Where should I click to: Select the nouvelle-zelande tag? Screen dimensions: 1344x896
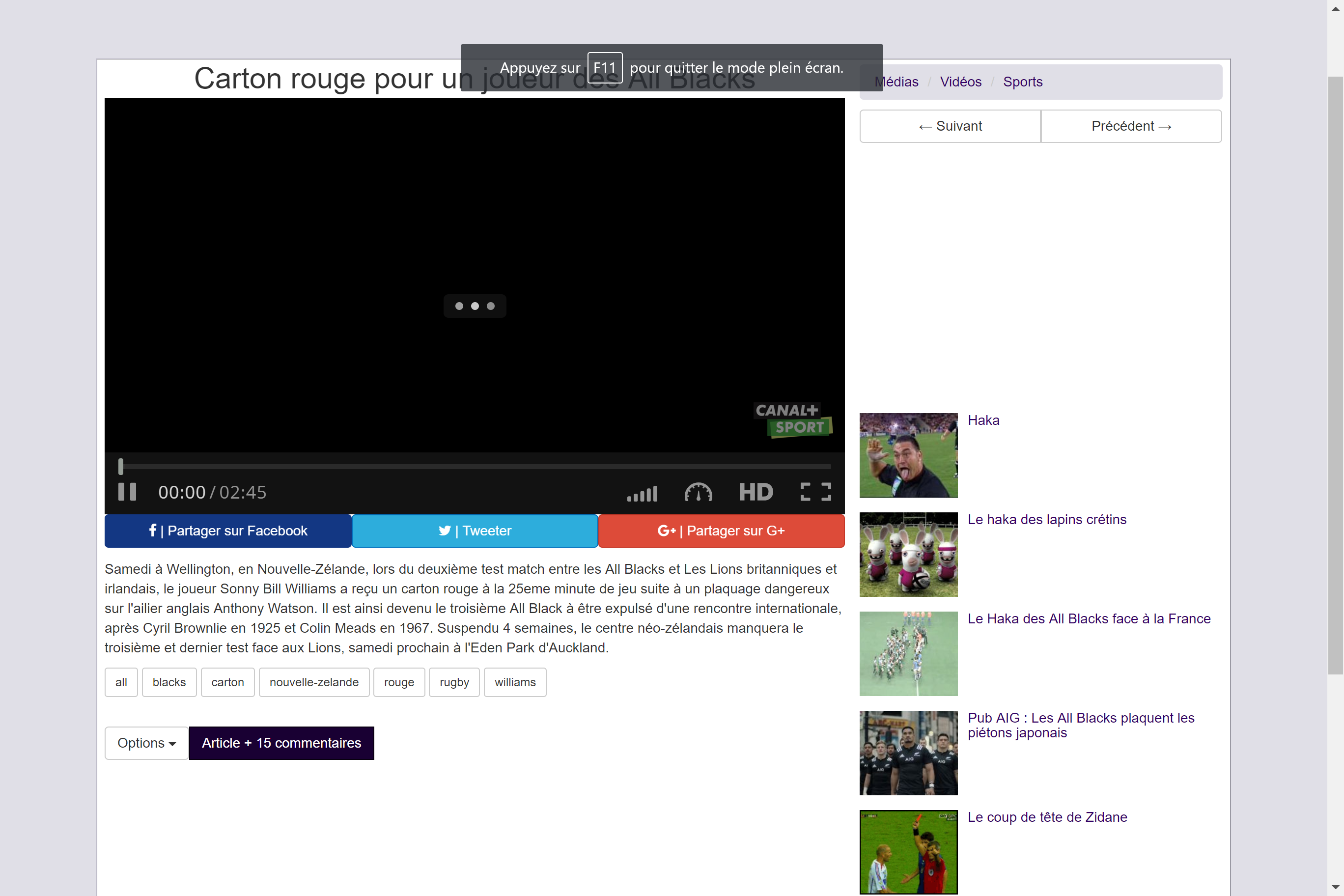pyautogui.click(x=314, y=682)
